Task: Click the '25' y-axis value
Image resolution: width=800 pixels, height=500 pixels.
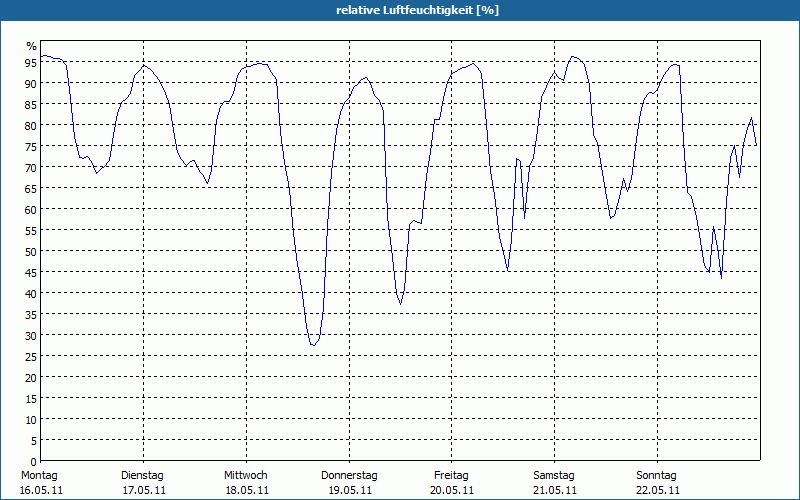Action: (31, 357)
